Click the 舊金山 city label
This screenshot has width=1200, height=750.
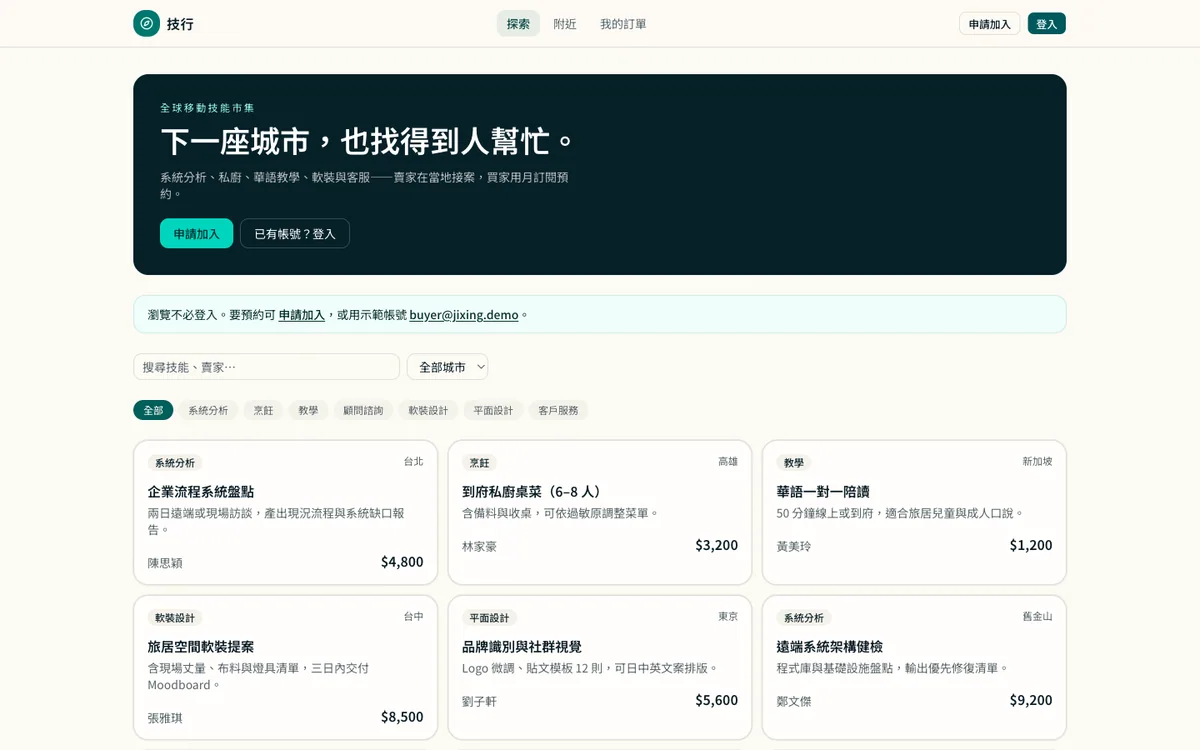tap(1037, 617)
